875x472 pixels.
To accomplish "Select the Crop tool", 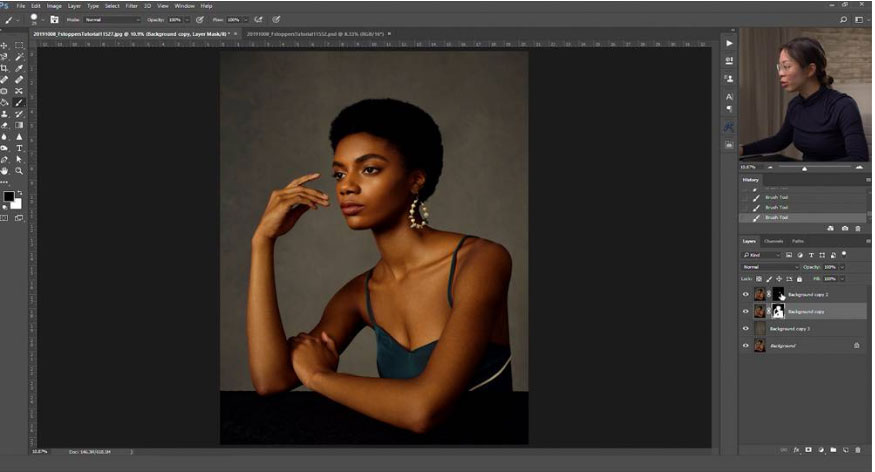I will (5, 68).
